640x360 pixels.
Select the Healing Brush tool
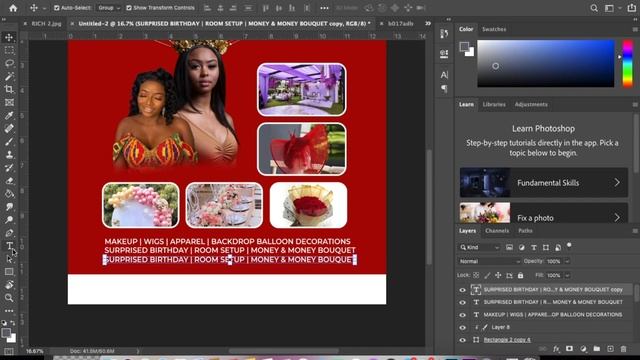(x=9, y=129)
